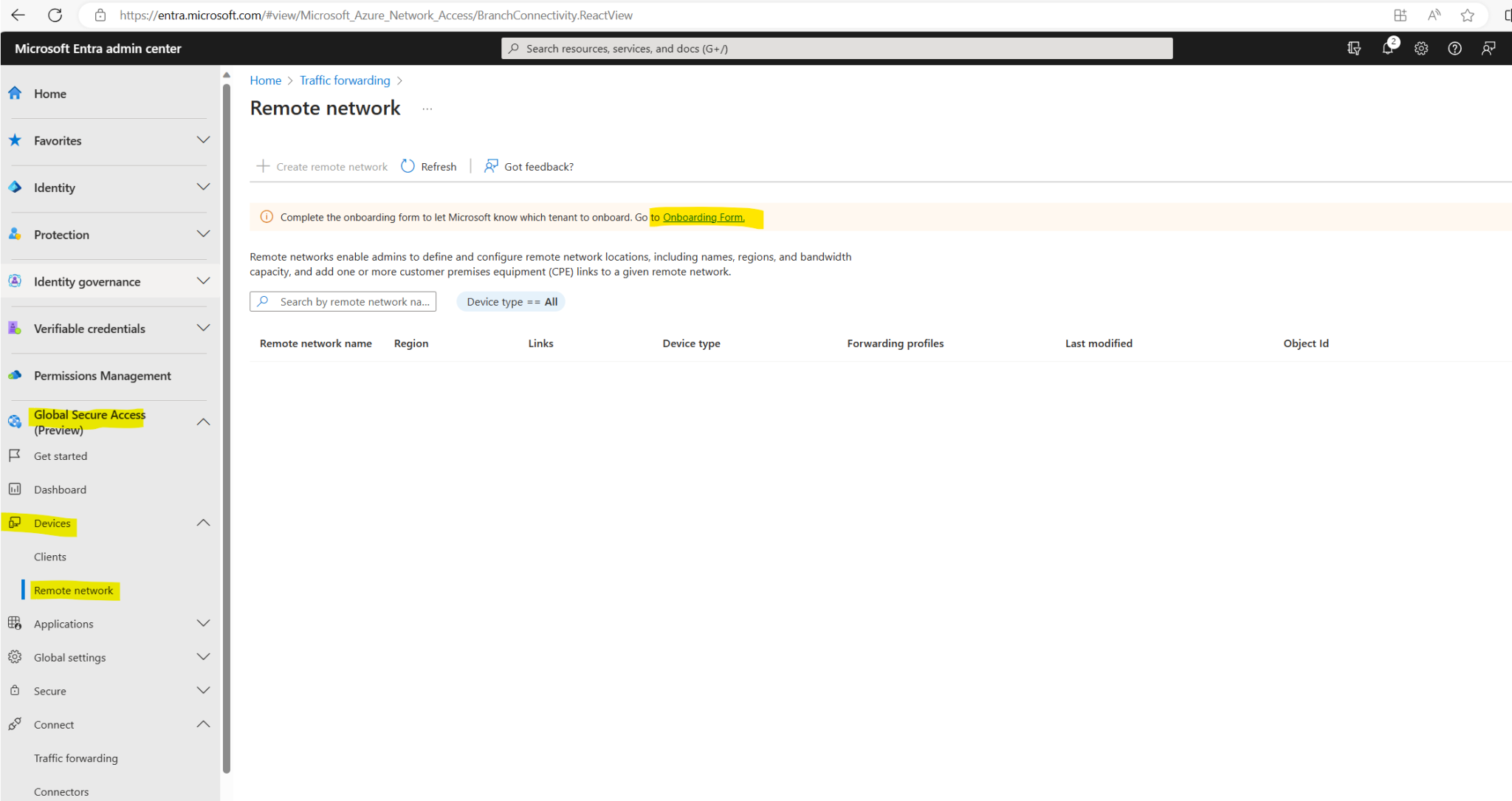Collapse the Devices section
This screenshot has height=801, width=1512.
pyautogui.click(x=204, y=522)
